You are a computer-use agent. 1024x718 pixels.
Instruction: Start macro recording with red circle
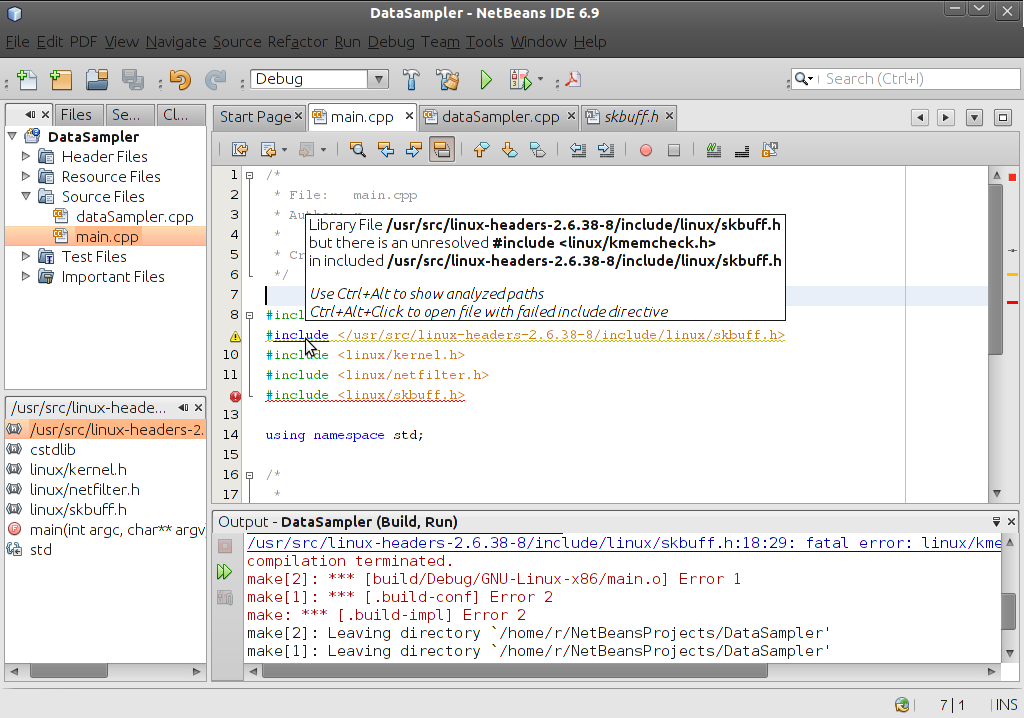point(646,150)
